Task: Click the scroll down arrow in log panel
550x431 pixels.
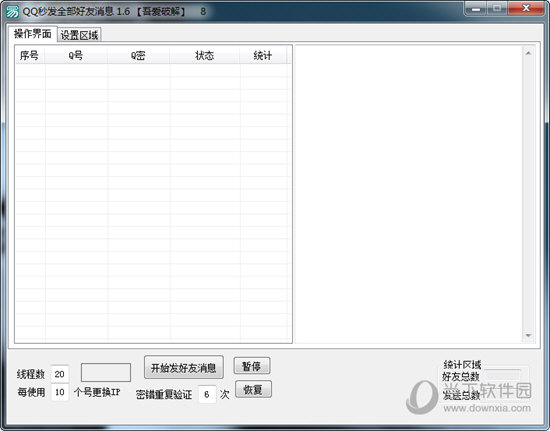Action: [x=528, y=336]
